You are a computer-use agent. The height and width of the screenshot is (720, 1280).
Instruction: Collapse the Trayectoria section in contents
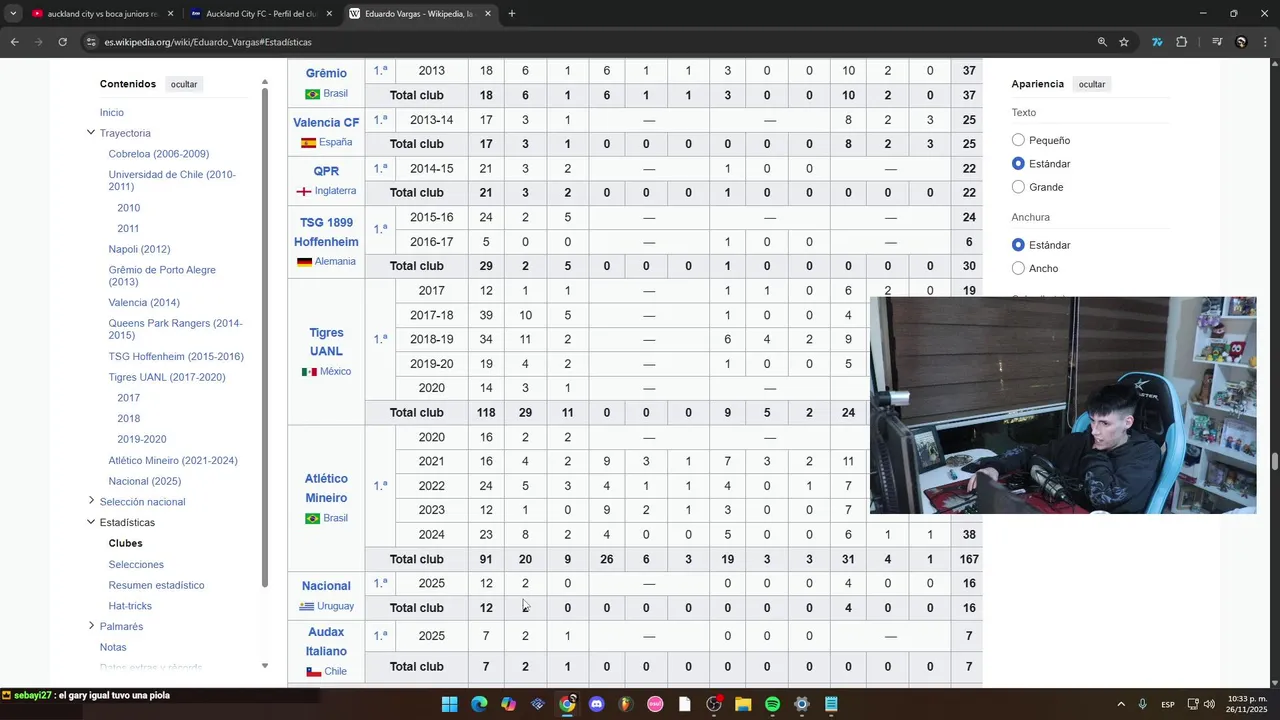pos(91,133)
